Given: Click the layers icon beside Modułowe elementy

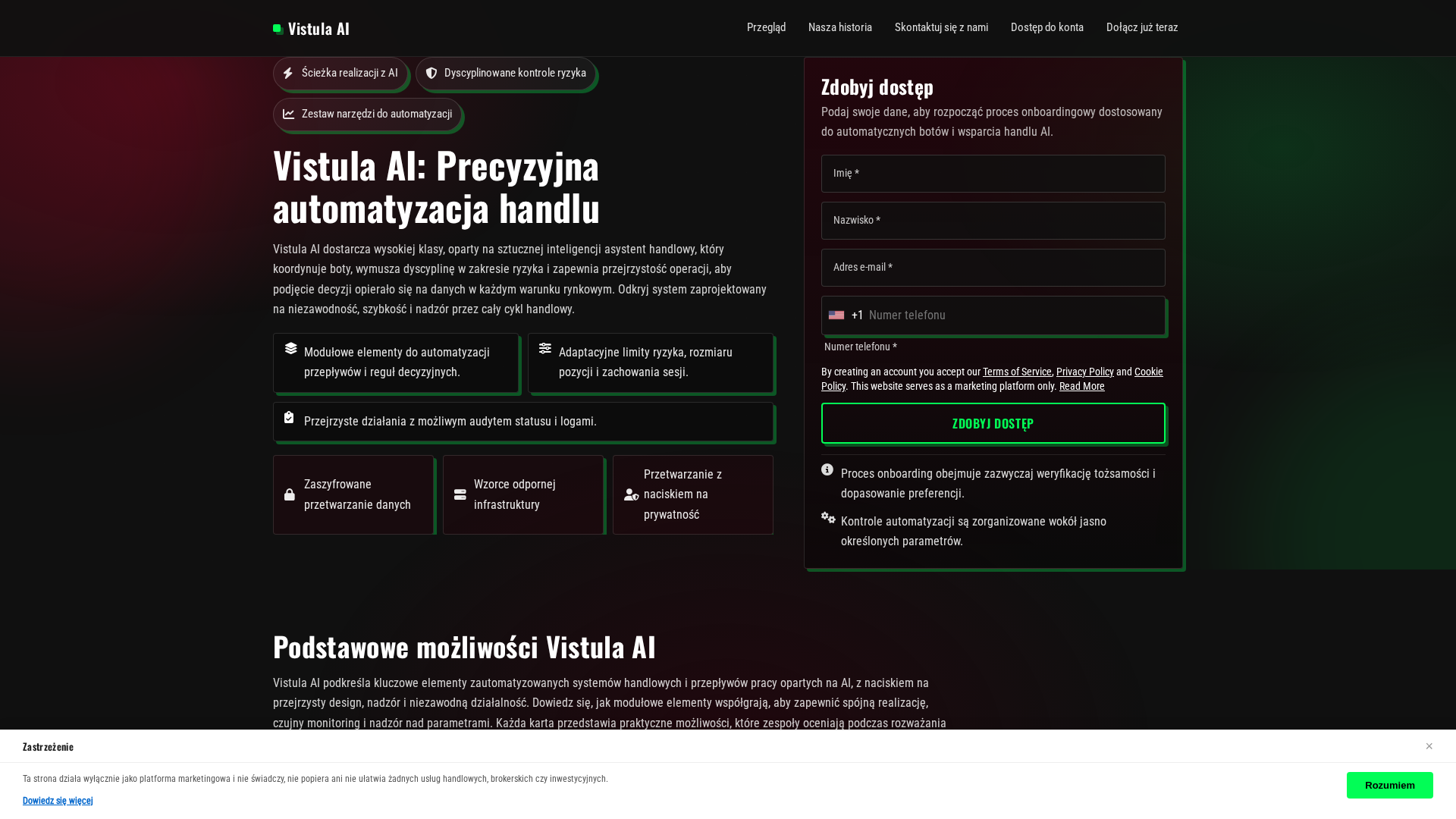Looking at the screenshot, I should point(291,348).
